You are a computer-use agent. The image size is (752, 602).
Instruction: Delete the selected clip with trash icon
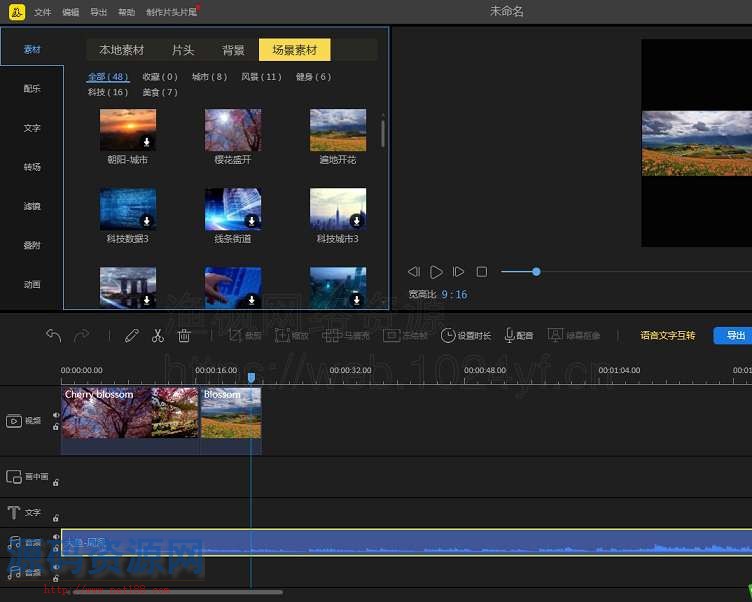[x=184, y=335]
